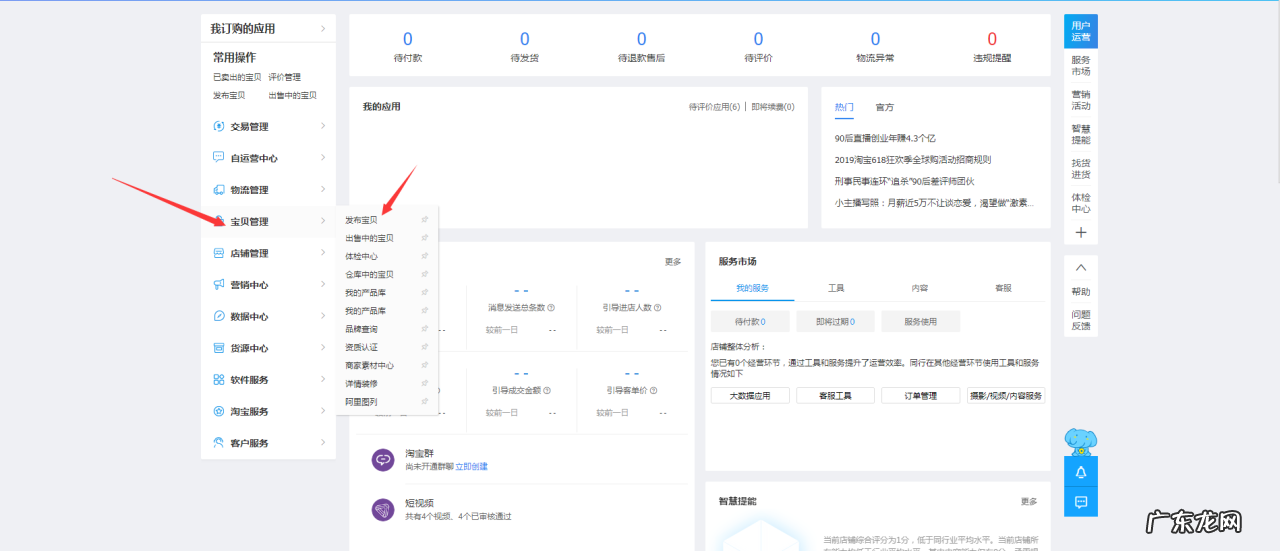This screenshot has width=1280, height=551.
Task: Open notifications with the bell icon
Action: (x=1081, y=473)
